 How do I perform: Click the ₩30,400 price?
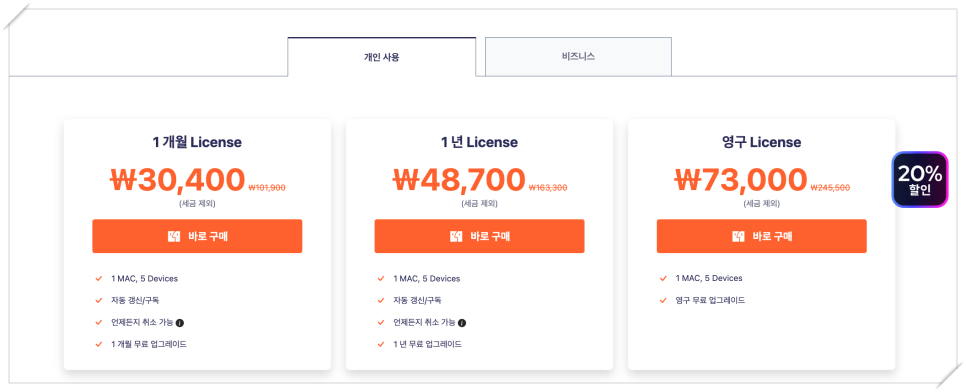click(178, 180)
